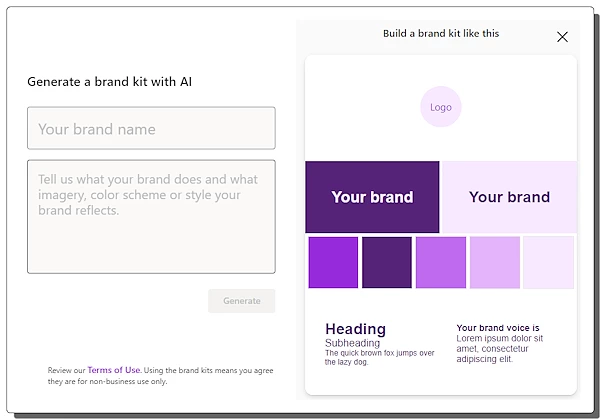Click the "Your brand name" input field

151,129
